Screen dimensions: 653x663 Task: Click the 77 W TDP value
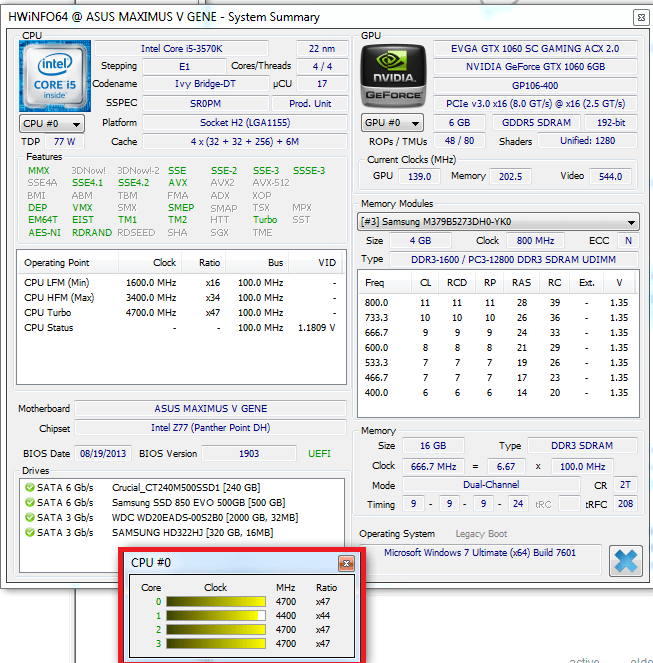[64, 142]
